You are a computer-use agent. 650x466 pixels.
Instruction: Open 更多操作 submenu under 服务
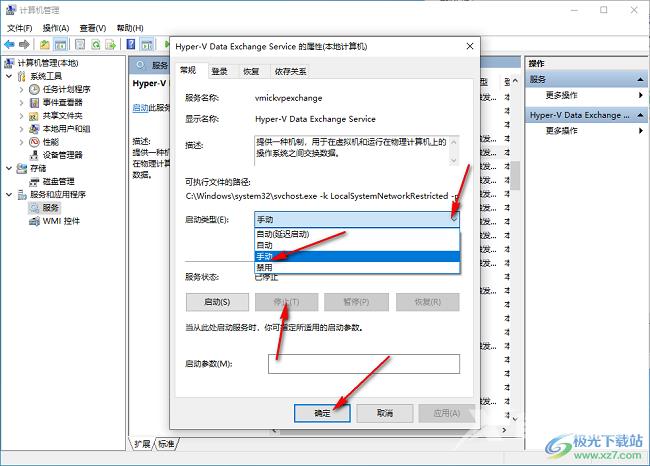(586, 95)
